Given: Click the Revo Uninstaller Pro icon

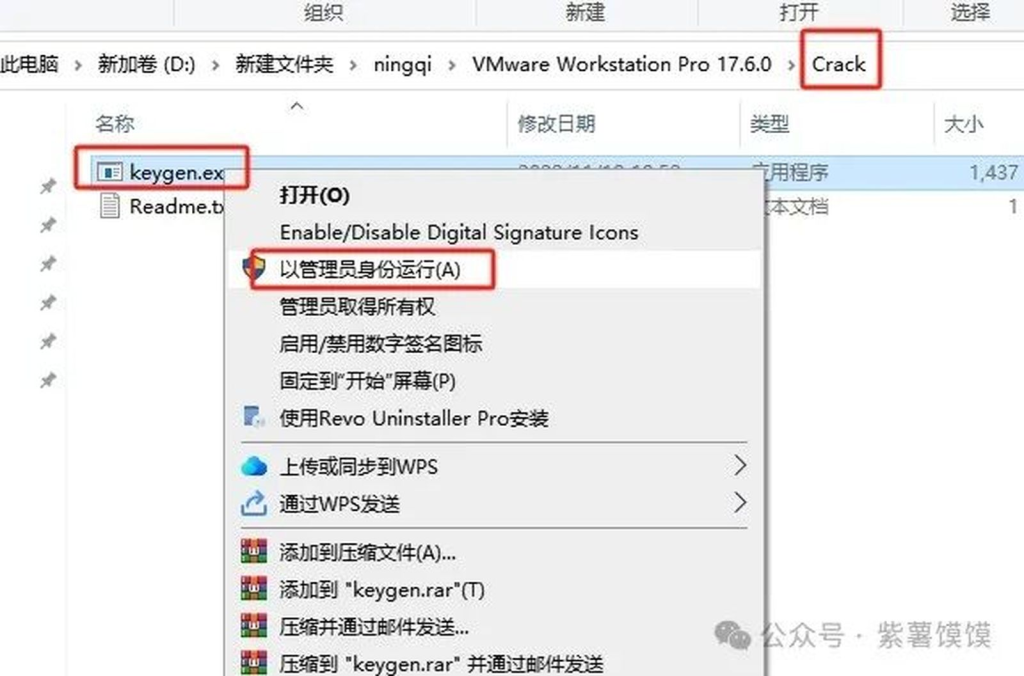Looking at the screenshot, I should pos(253,417).
